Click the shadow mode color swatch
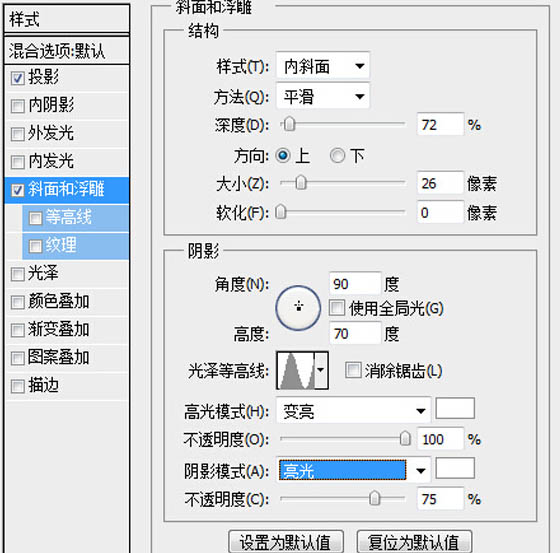560x553 pixels. coord(455,468)
